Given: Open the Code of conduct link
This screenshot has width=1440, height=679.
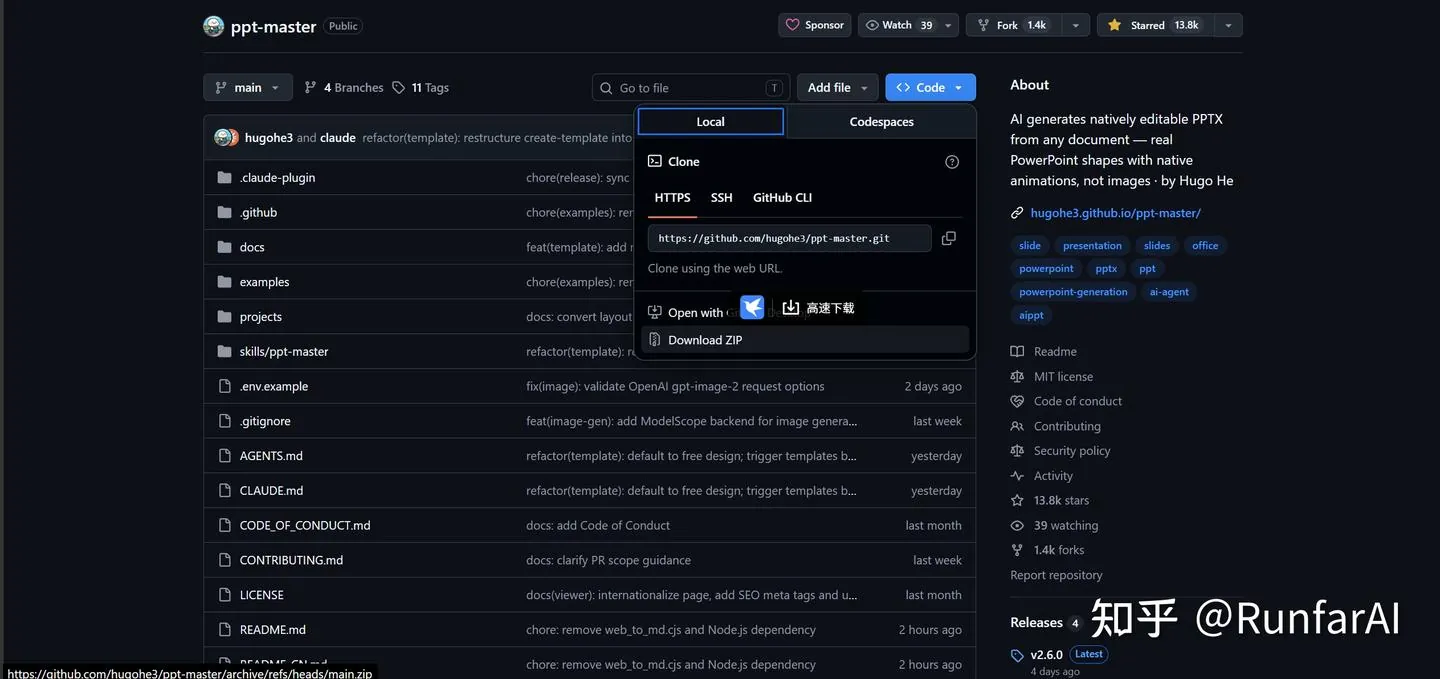Looking at the screenshot, I should [x=1078, y=402].
